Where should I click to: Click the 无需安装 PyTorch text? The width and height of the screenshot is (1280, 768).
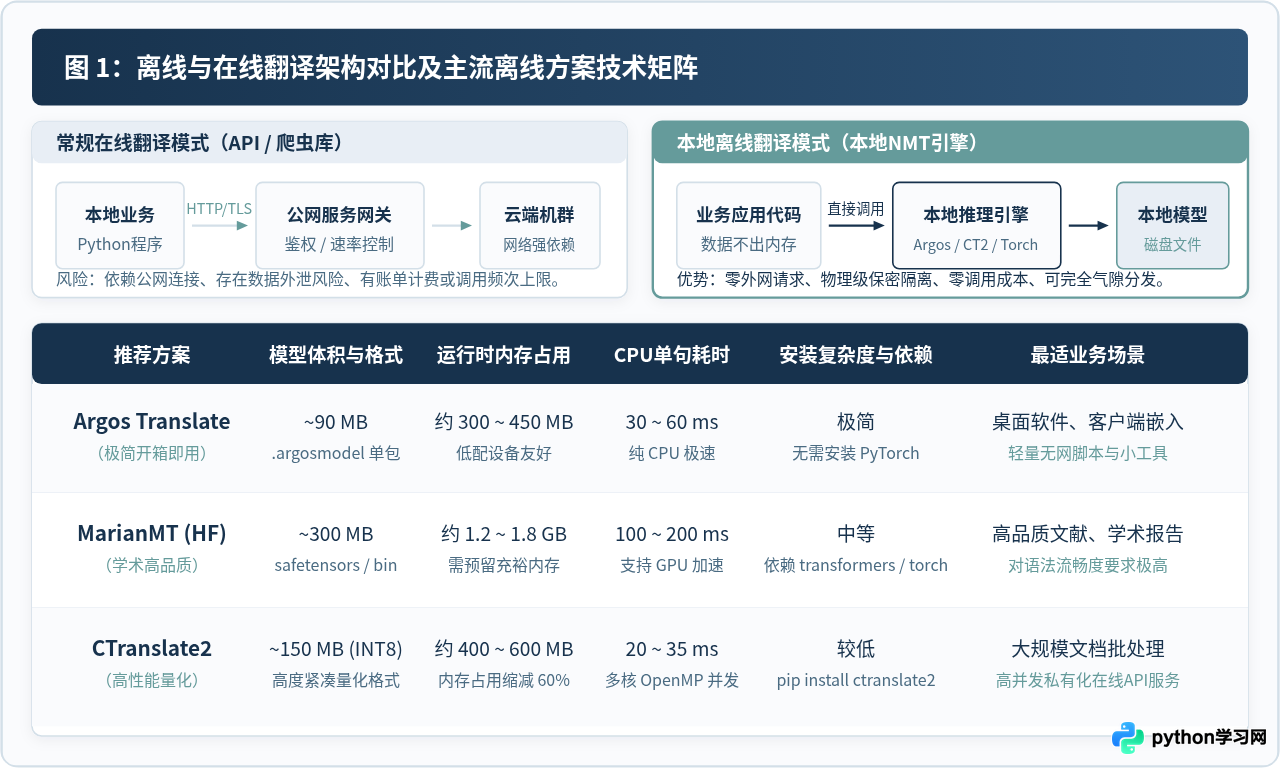click(856, 453)
